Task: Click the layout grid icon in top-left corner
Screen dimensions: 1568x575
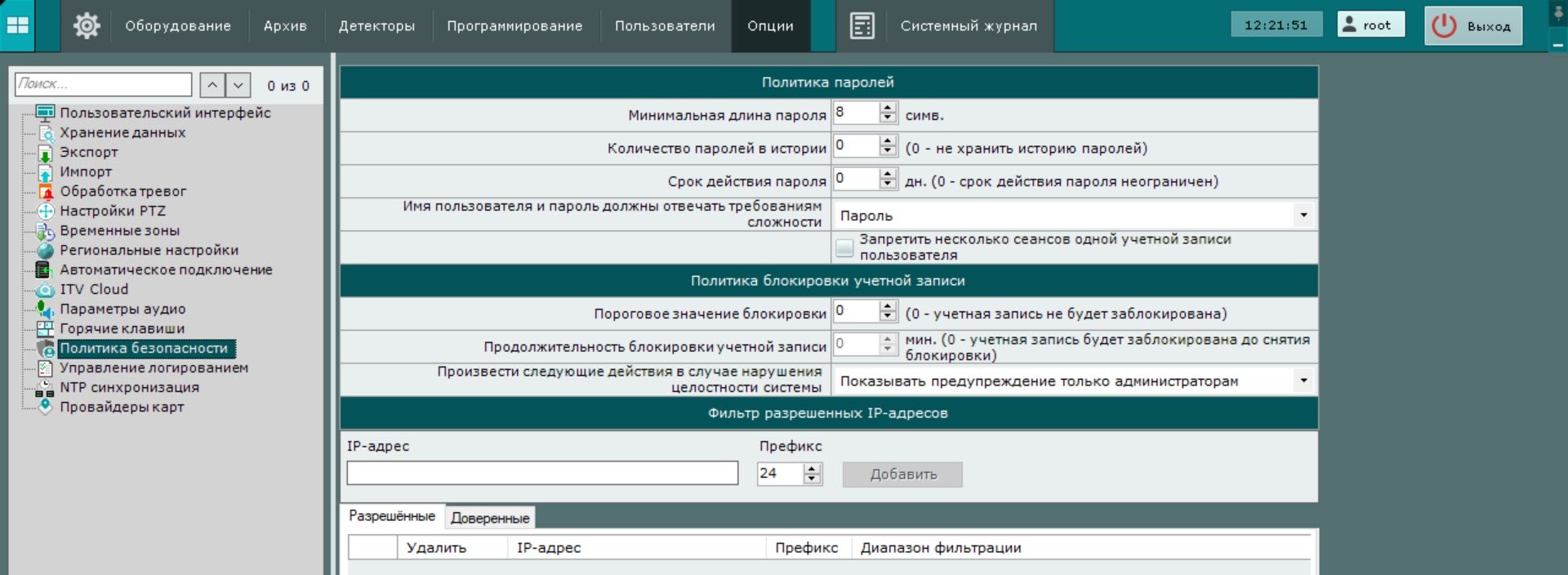Action: pos(17,25)
